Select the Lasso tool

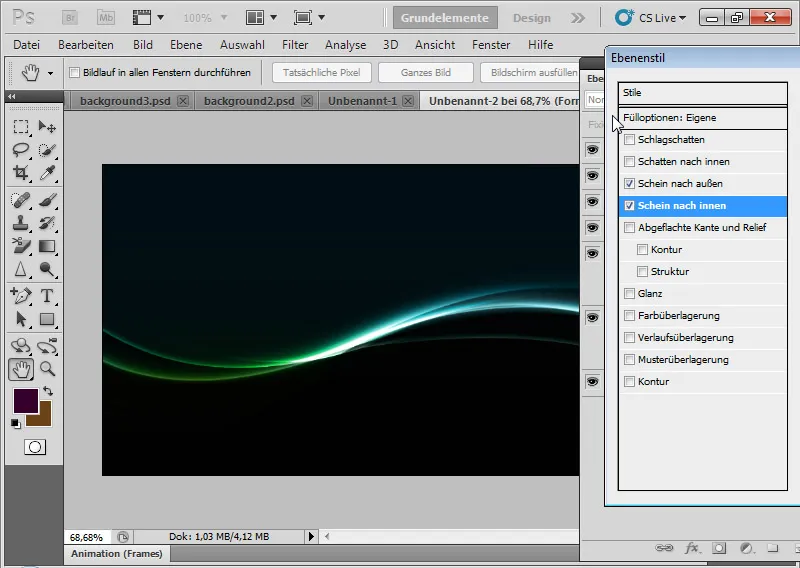point(20,150)
